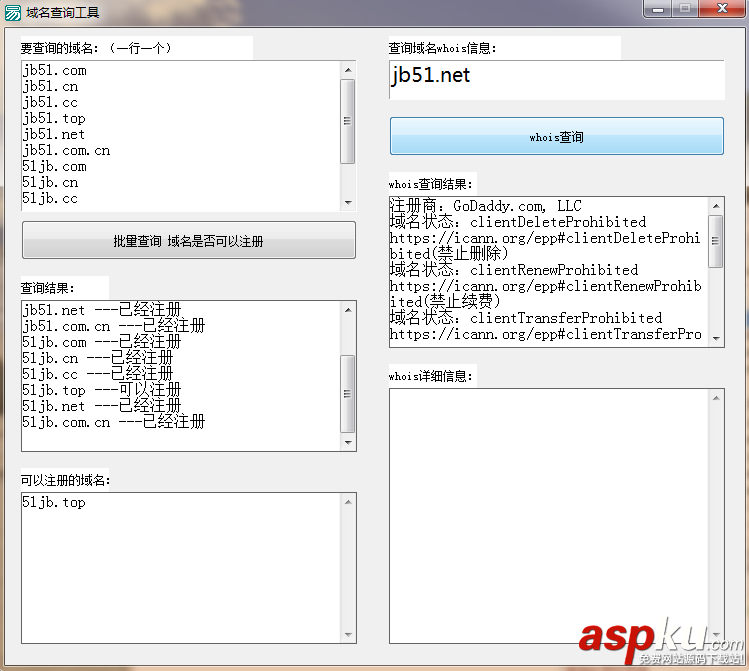
Task: Click result row 51jb.top ---可以注册
Action: (102, 390)
